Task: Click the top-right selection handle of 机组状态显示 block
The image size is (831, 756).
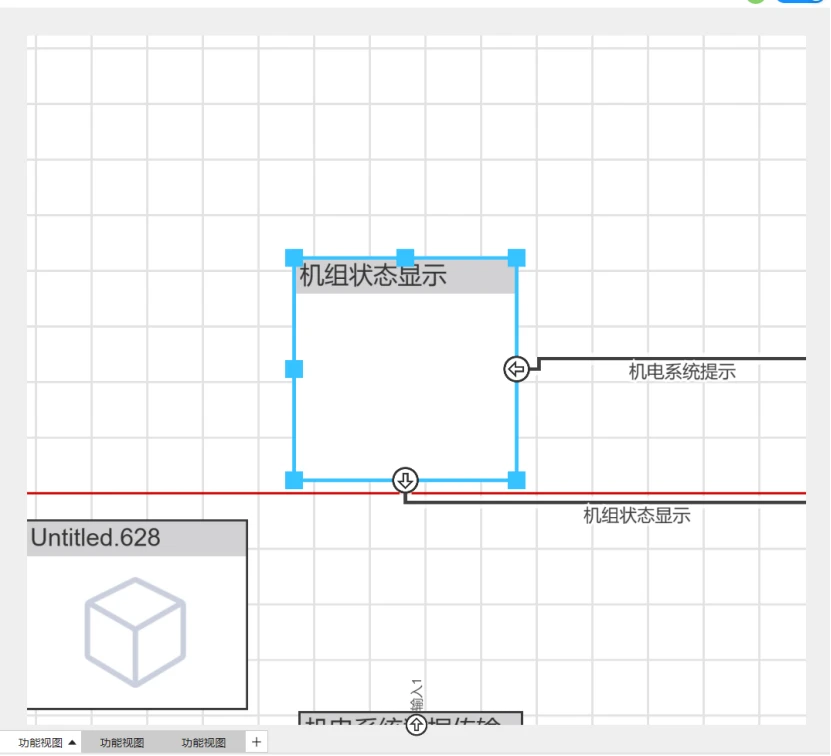Action: coord(517,258)
